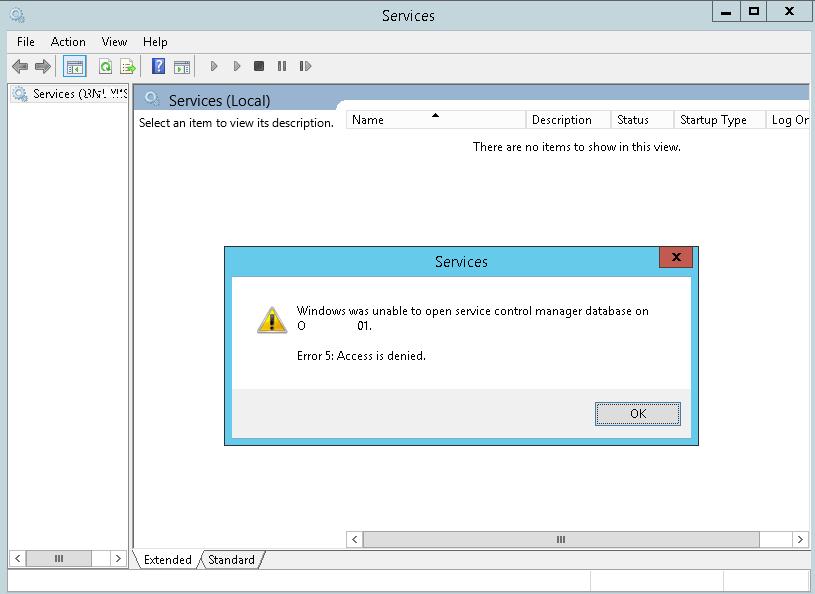Toggle the Show/Hide Action Pane icon
This screenshot has height=594, width=815.
(x=182, y=67)
